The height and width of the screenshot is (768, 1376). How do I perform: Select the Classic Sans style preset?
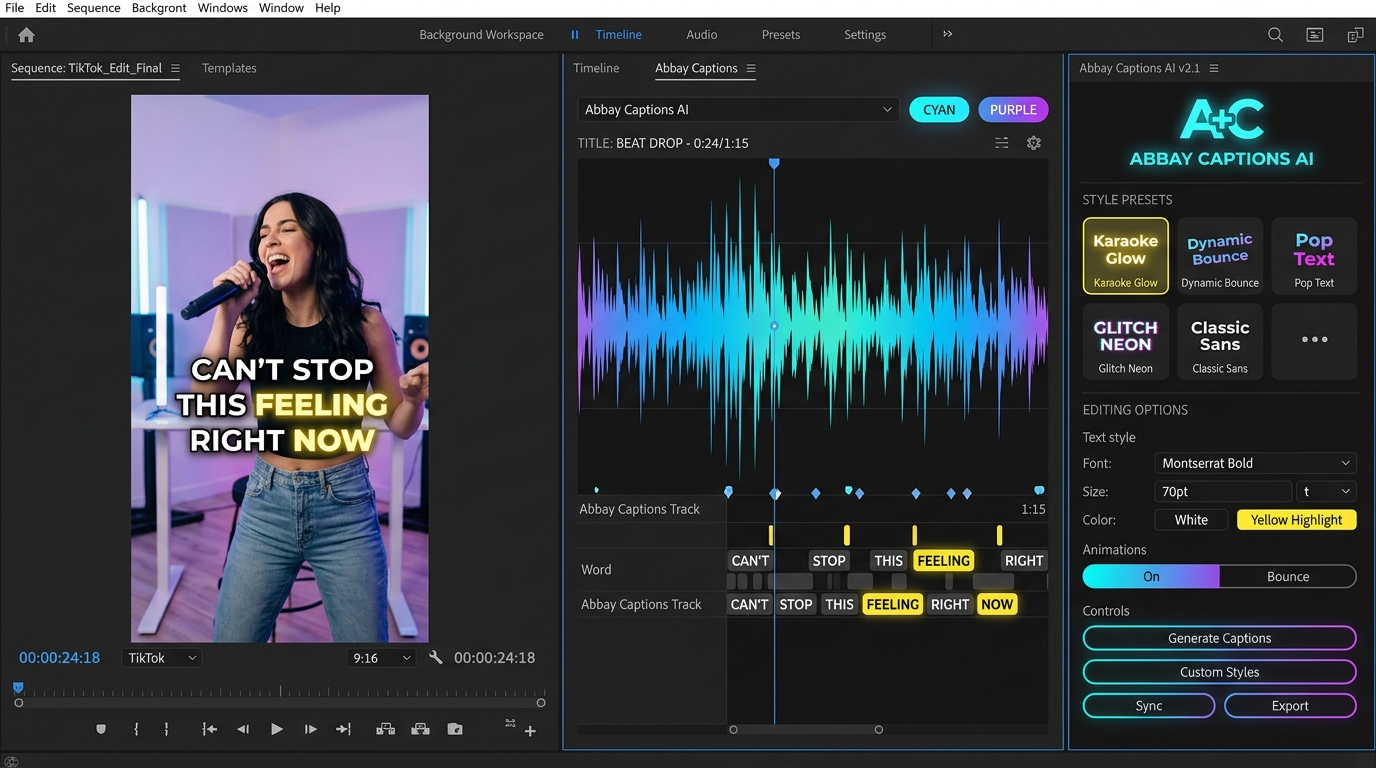click(1220, 342)
